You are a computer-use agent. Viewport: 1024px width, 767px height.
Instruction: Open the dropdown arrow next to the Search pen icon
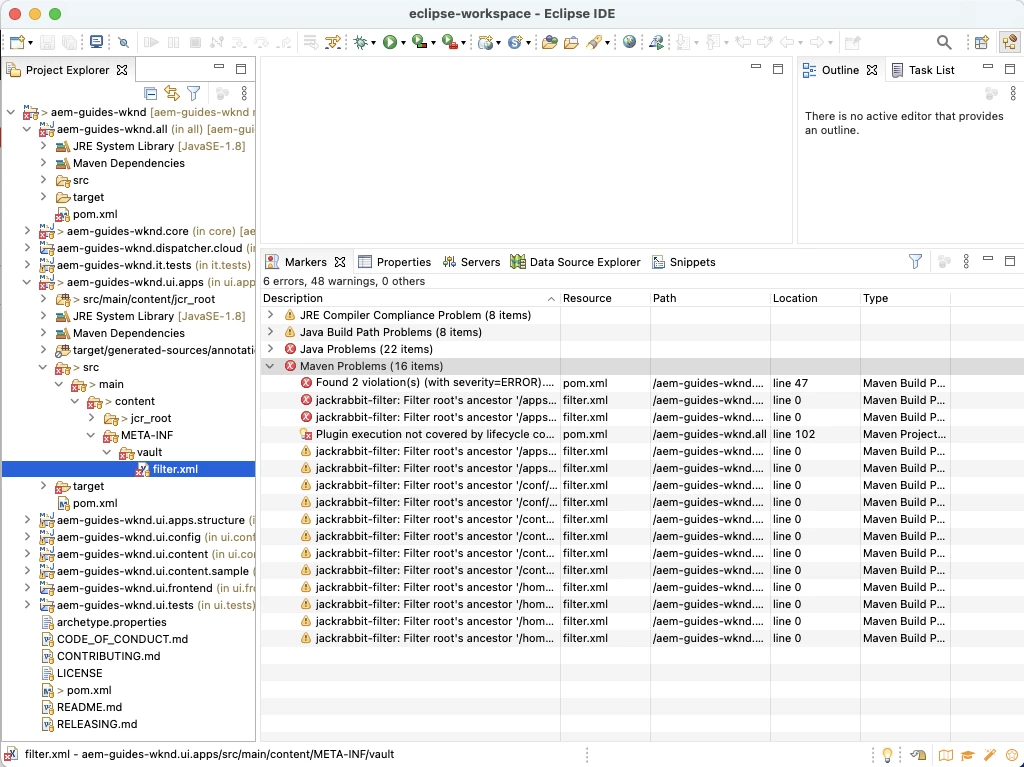pyautogui.click(x=607, y=43)
